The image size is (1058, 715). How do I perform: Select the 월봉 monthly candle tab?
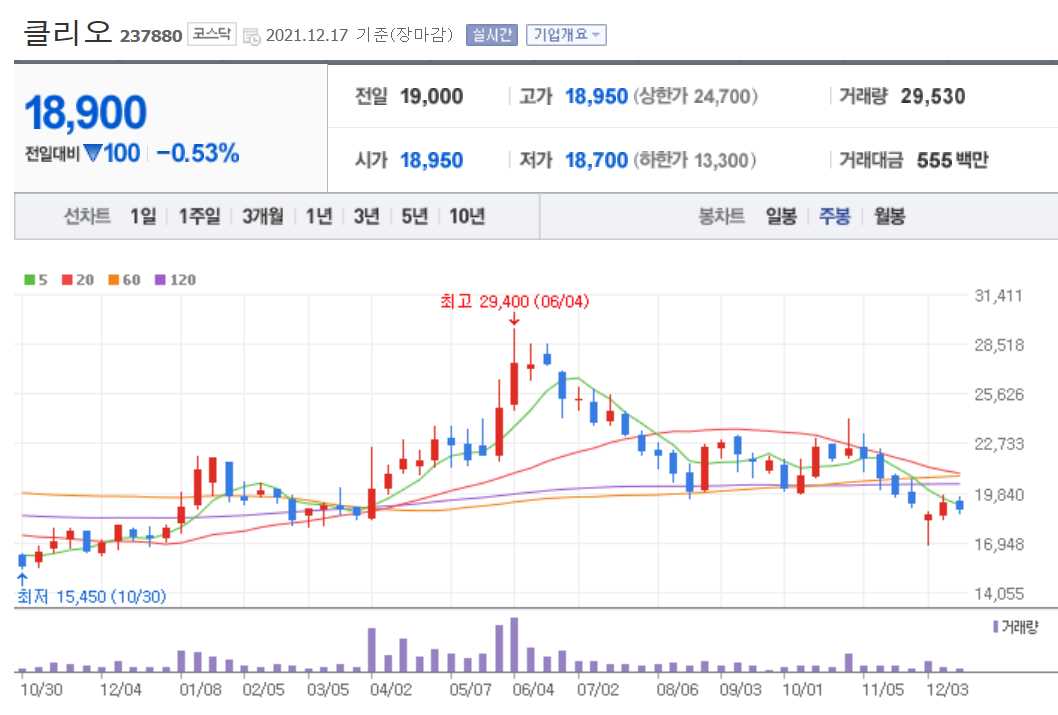pos(887,216)
